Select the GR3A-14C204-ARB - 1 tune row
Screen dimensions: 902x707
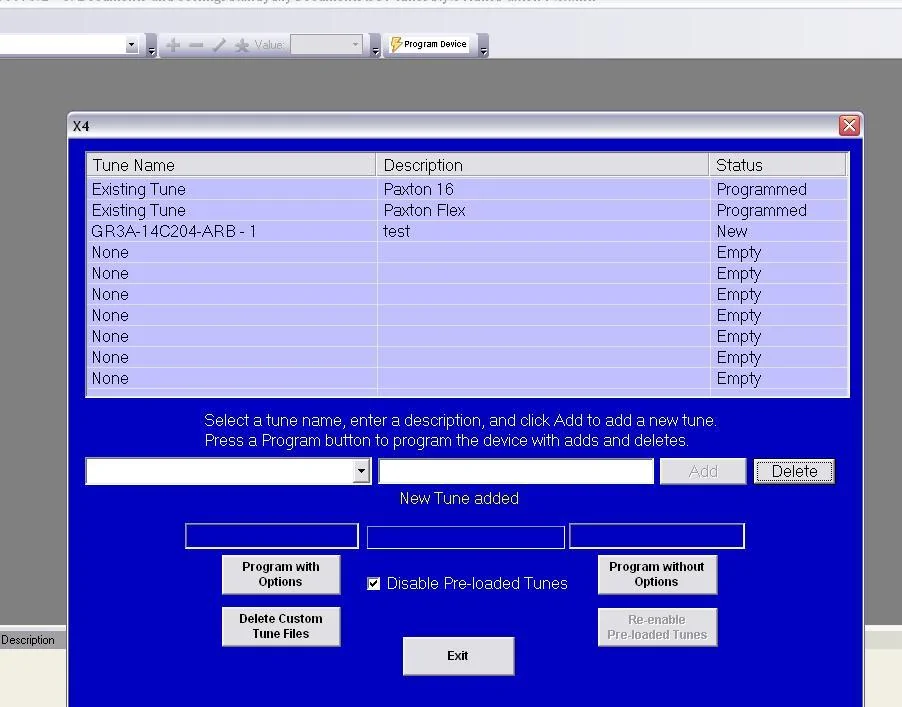click(467, 231)
